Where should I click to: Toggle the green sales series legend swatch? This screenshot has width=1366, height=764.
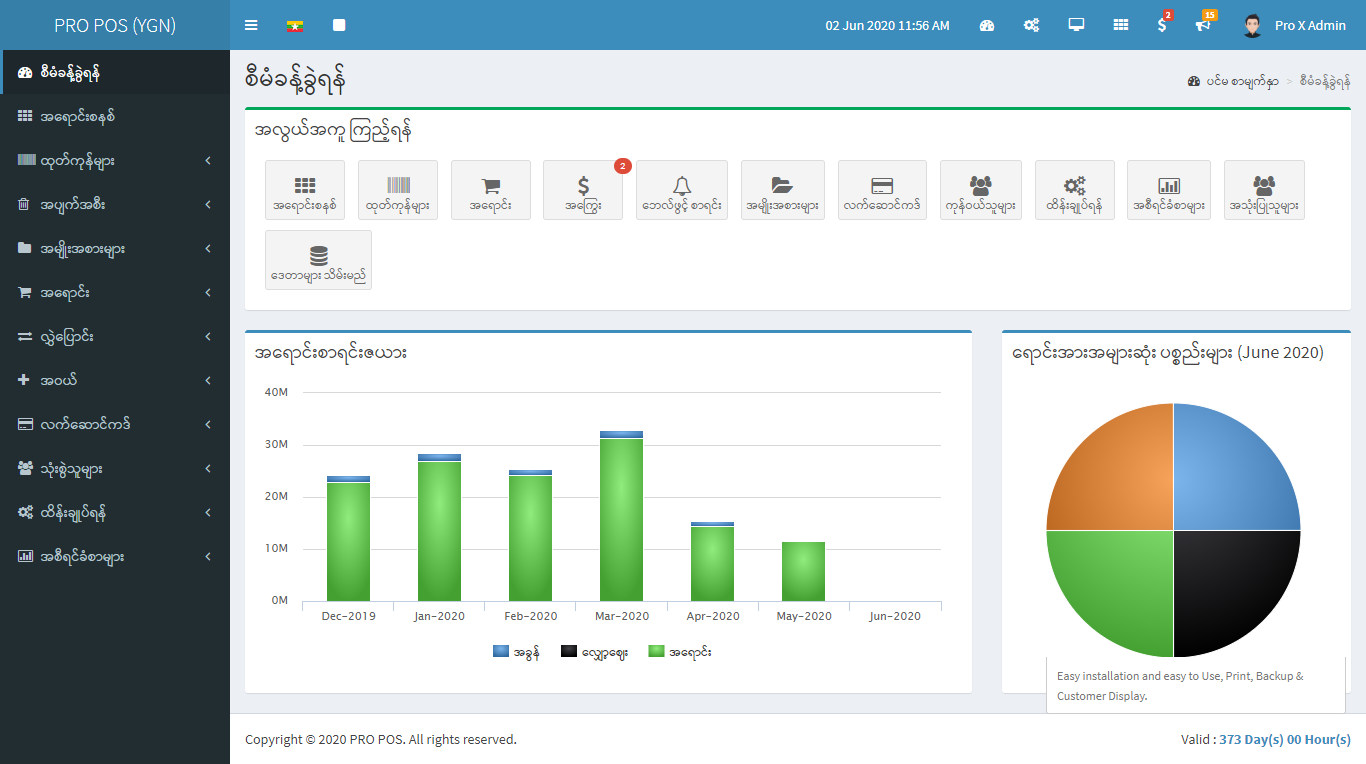(x=656, y=651)
